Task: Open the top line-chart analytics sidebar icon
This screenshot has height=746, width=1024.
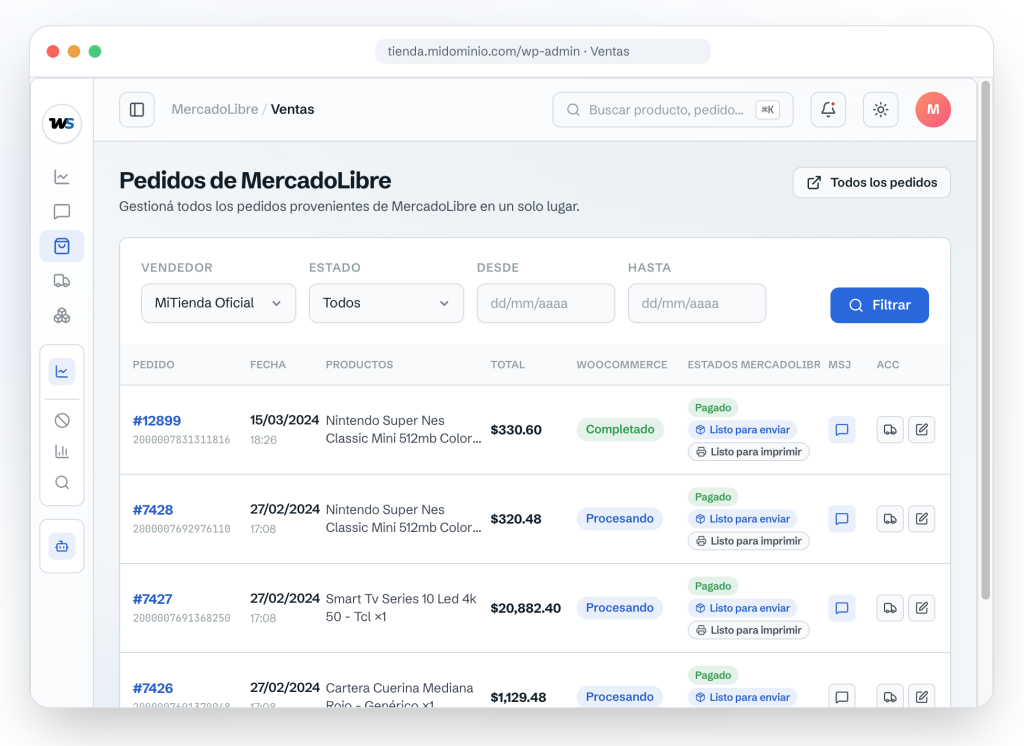Action: pos(62,177)
